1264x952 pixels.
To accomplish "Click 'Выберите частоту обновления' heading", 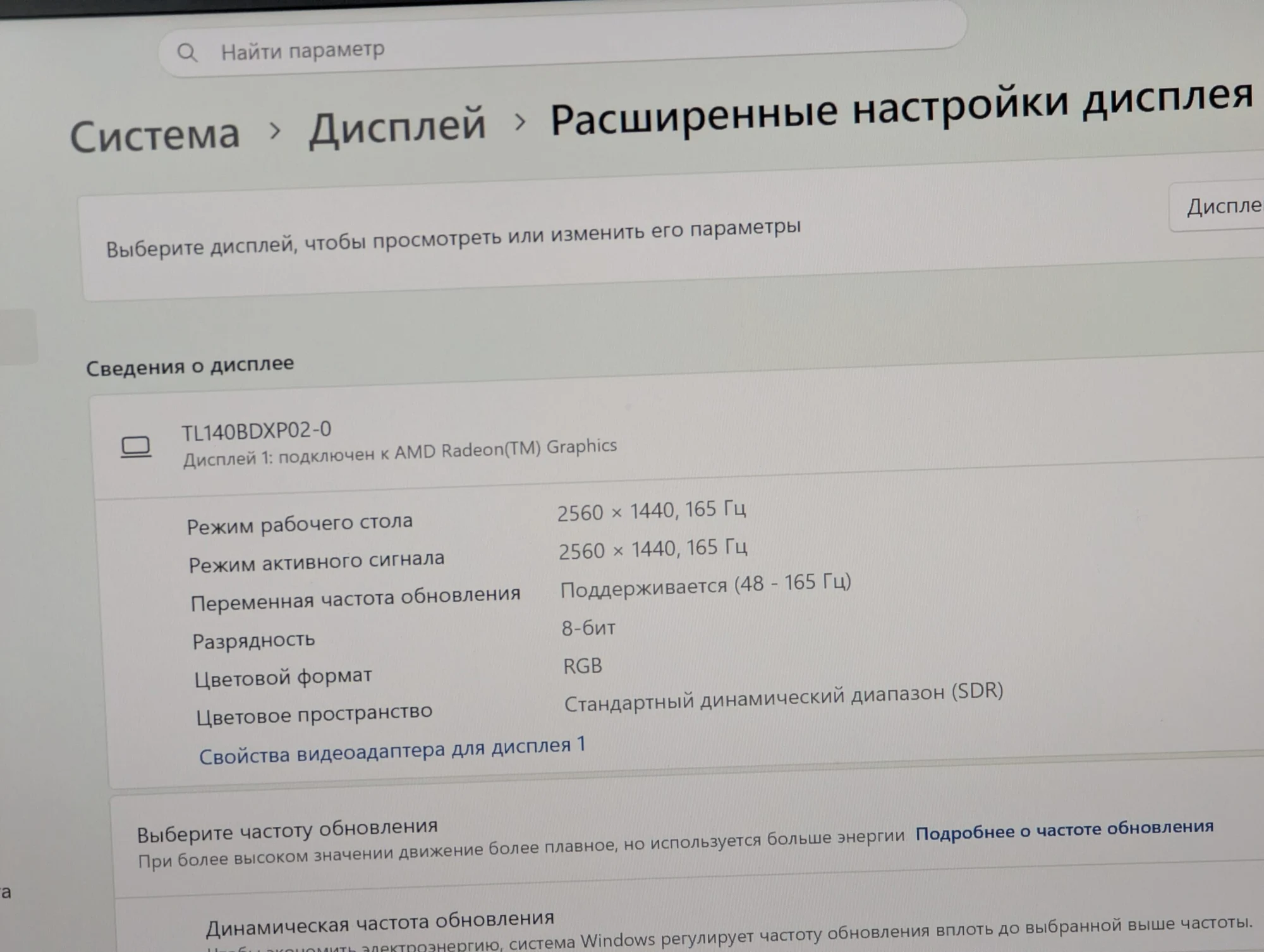I will coord(288,830).
